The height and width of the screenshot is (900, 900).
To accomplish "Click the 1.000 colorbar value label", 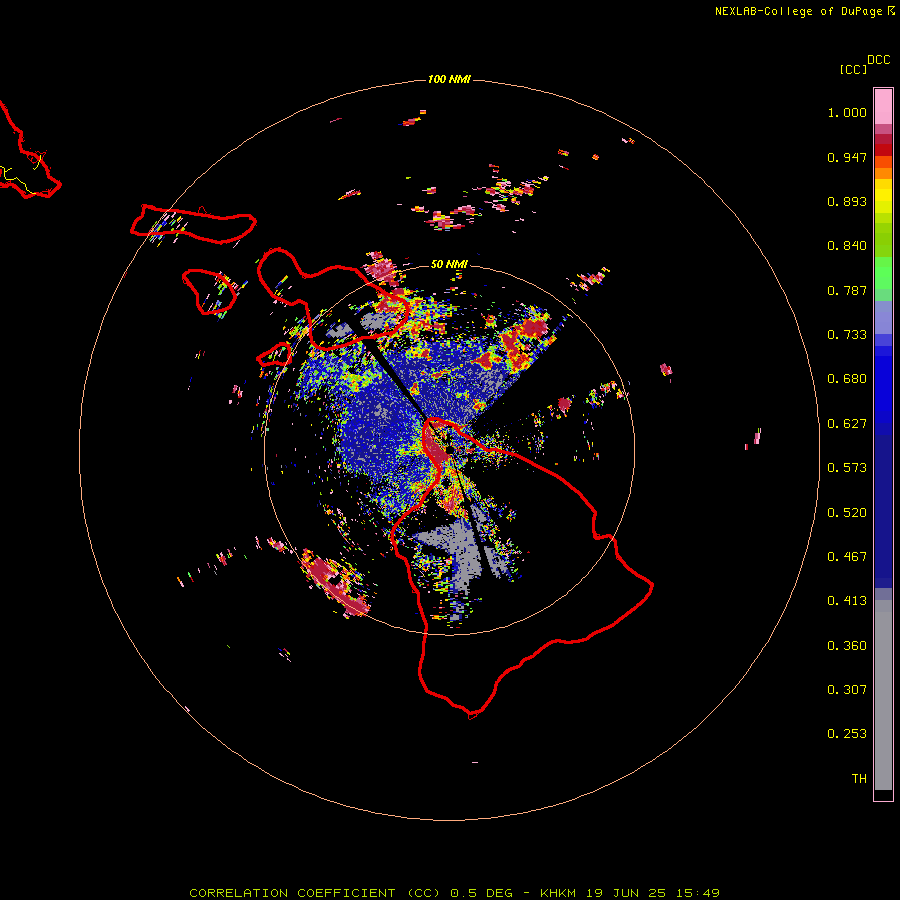I will 847,112.
